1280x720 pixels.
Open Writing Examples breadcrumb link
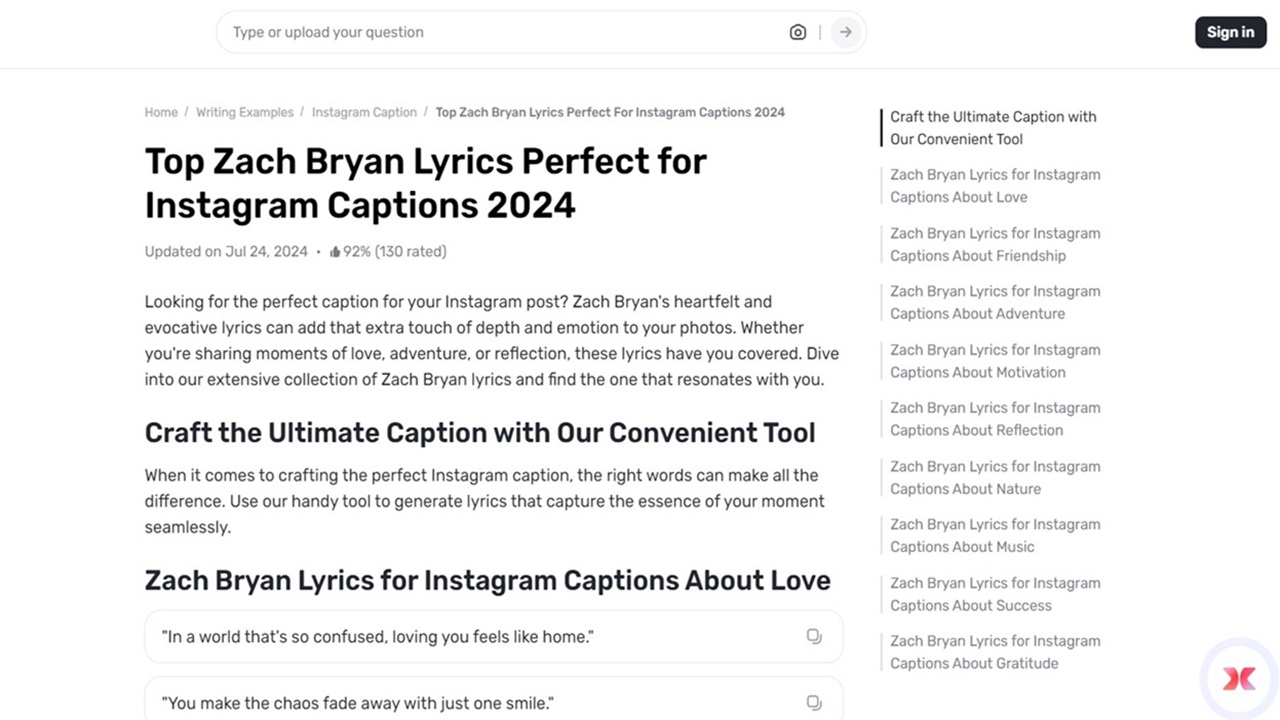click(244, 112)
